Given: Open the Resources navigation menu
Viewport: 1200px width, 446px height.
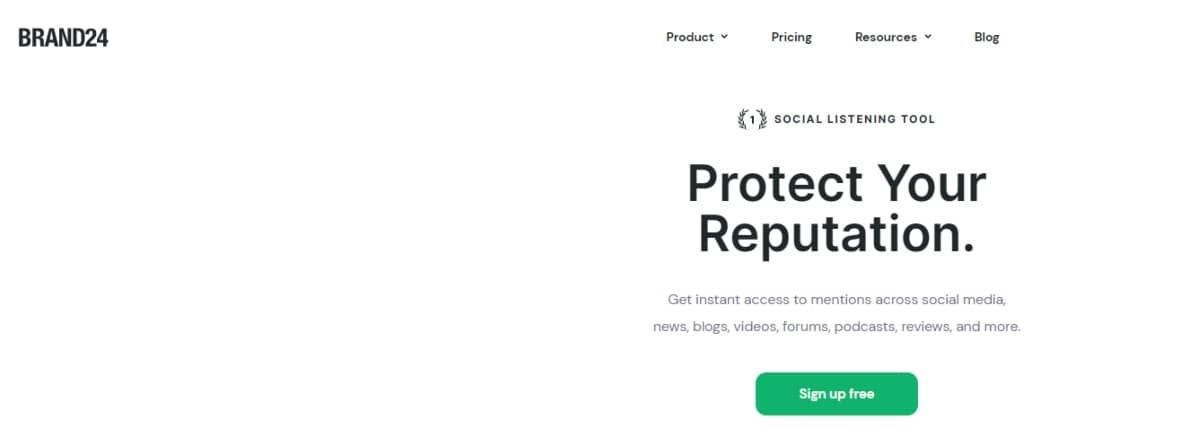Looking at the screenshot, I should (893, 37).
